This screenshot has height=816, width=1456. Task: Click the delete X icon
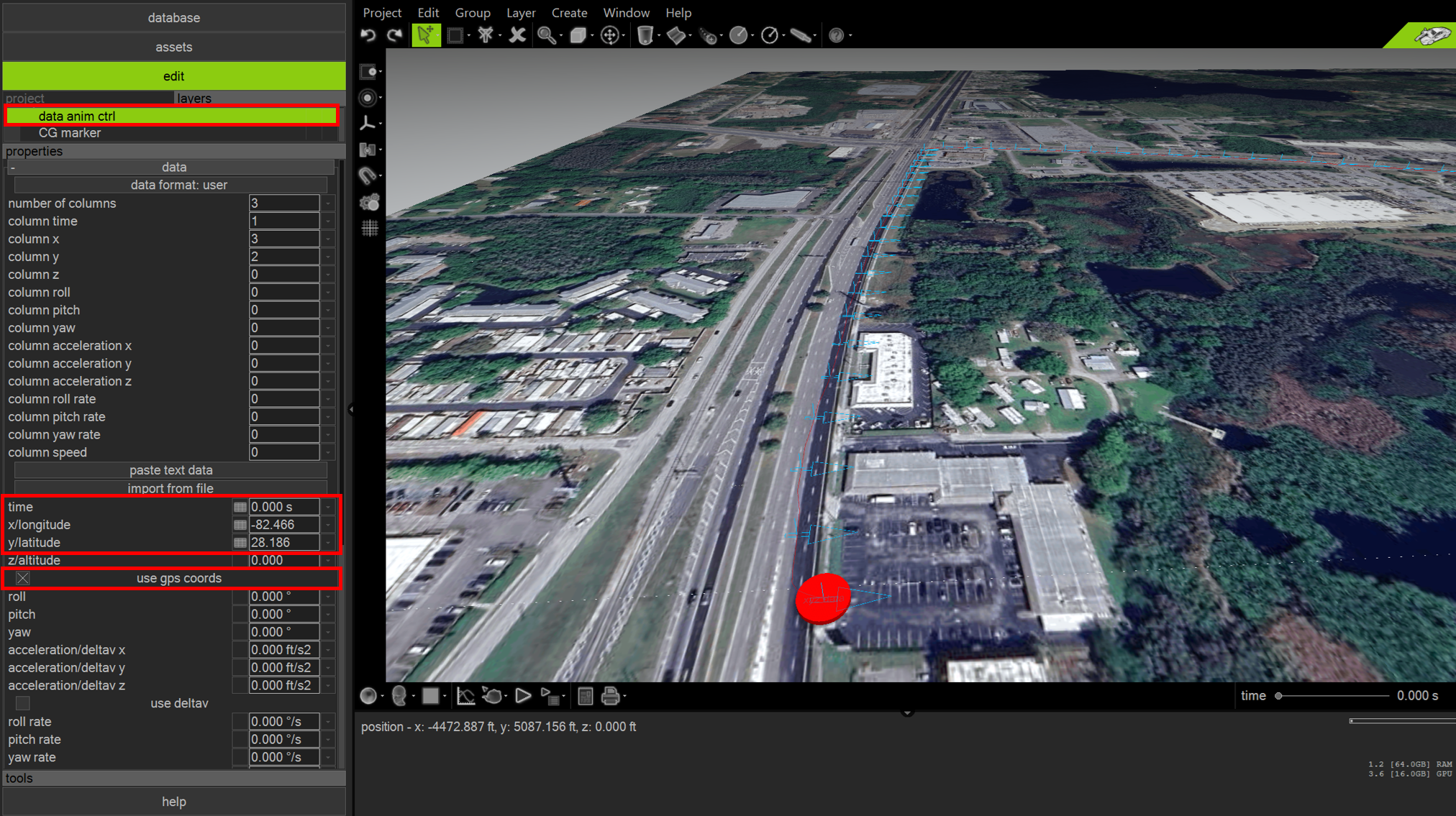click(517, 35)
